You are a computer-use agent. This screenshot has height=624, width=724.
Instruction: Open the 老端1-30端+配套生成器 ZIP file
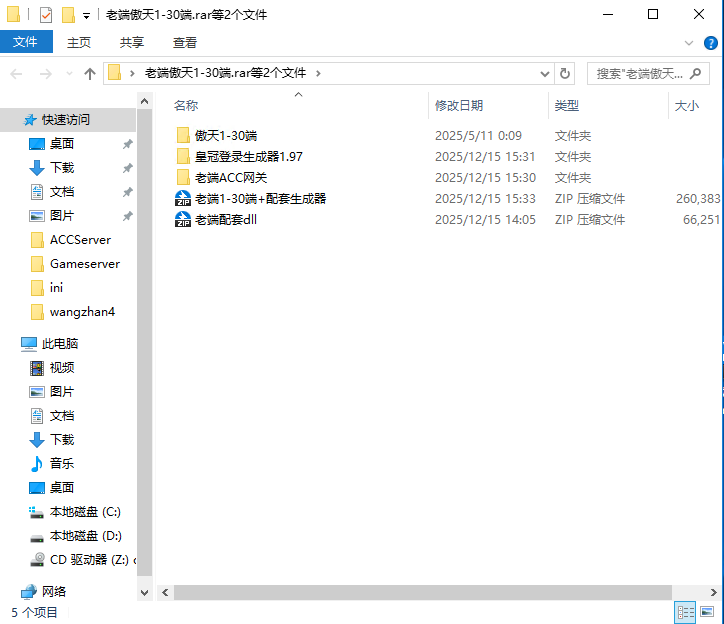[260, 198]
